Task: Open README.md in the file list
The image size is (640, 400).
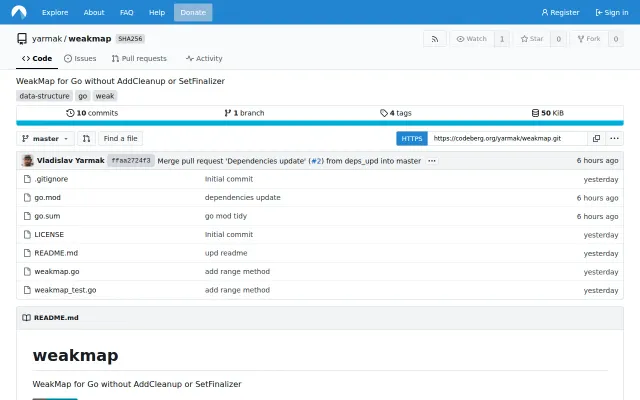Action: (x=56, y=253)
